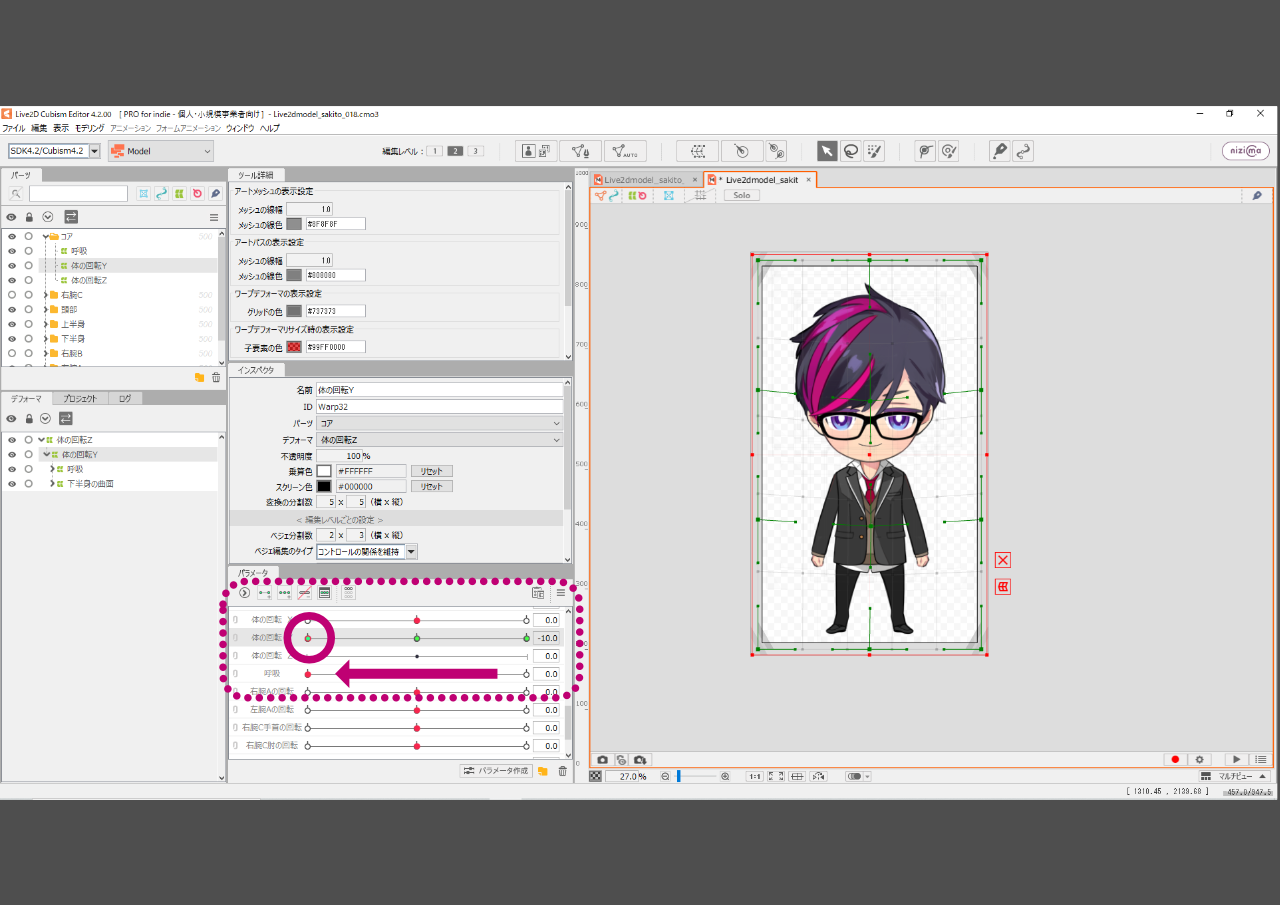Set edit level to 1
Screen dimensions: 1280x905
(435, 151)
